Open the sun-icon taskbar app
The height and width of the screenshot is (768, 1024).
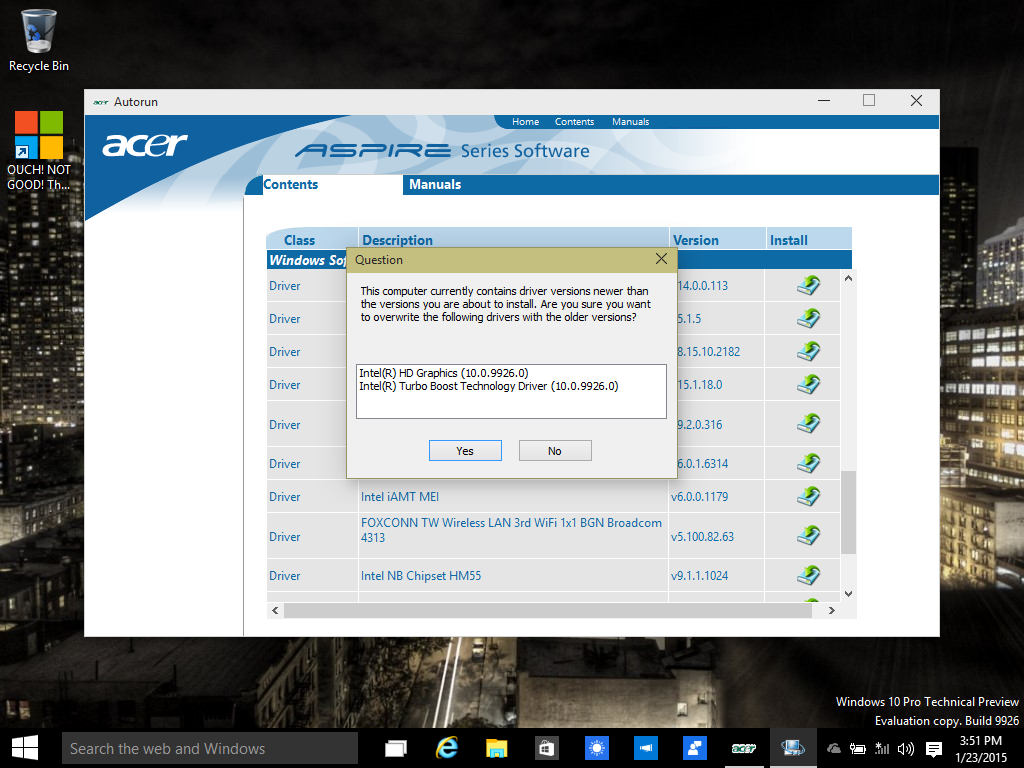pos(596,748)
